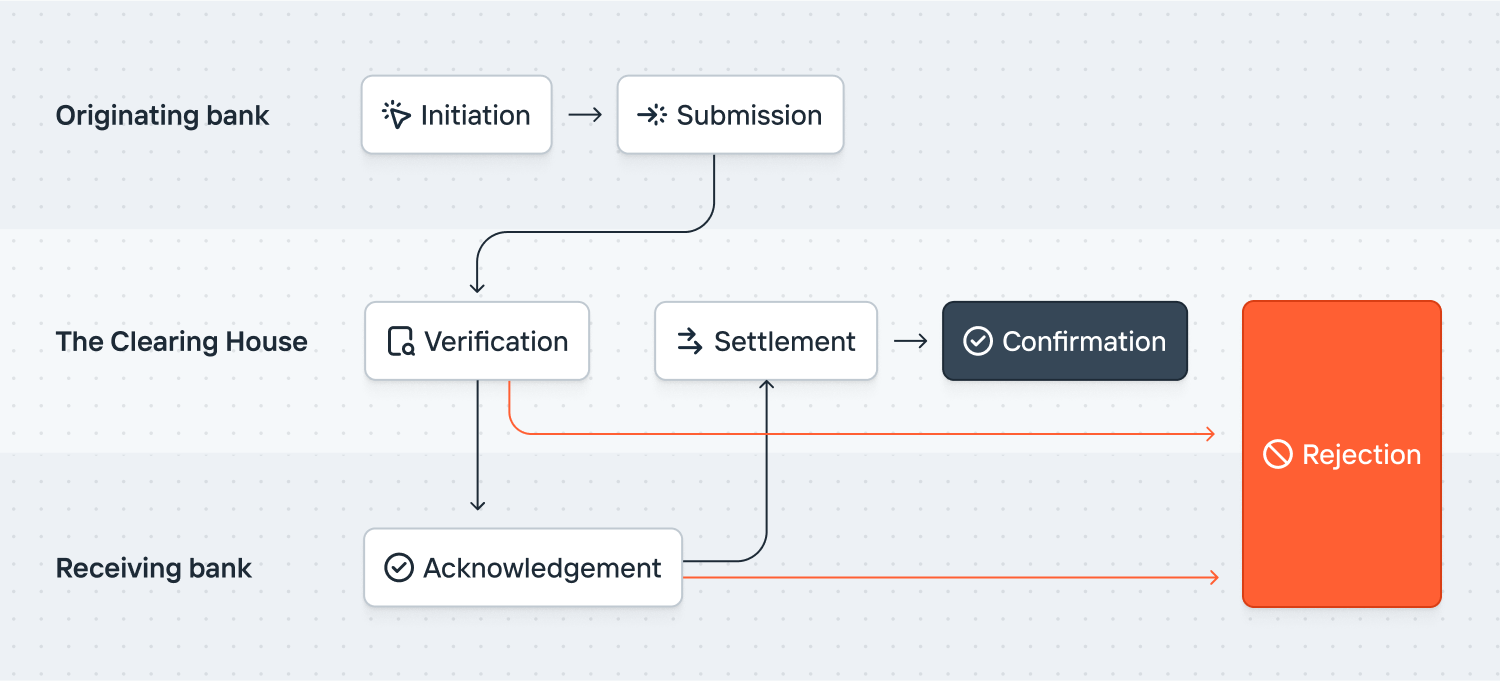Click the Submission arrow icon
This screenshot has height=681, width=1500.
652,115
